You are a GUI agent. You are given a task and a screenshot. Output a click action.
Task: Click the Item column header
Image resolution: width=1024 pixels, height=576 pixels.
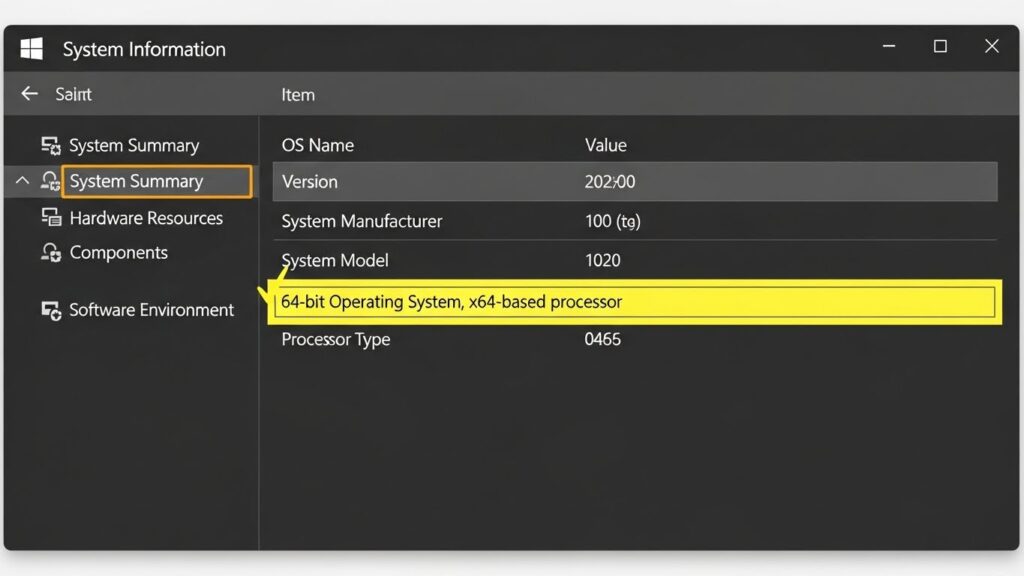pos(298,95)
